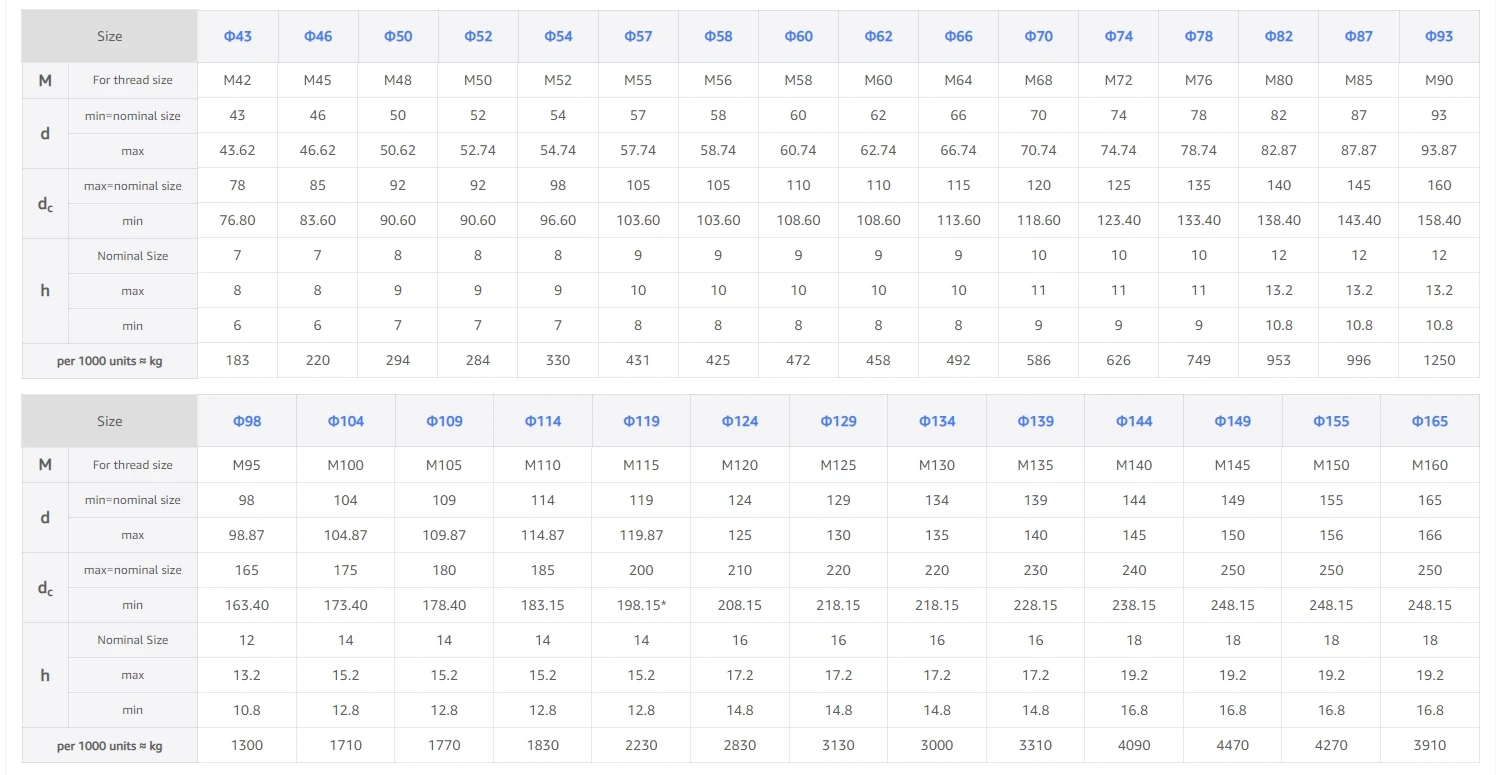Open the Φ93 size link
Viewport: 1501px width, 775px height.
click(1439, 36)
